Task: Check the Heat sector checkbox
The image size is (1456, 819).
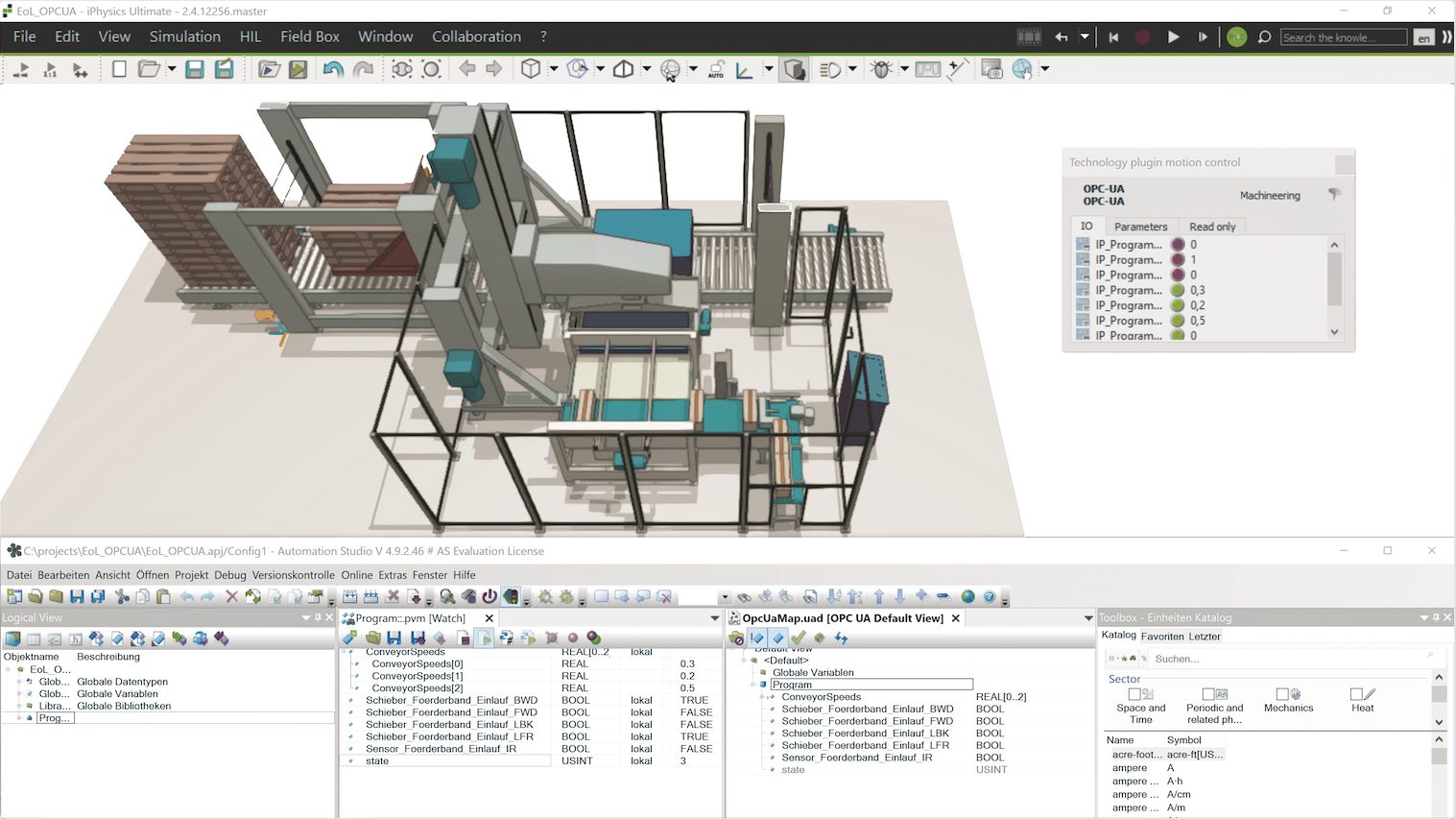Action: 1356,694
